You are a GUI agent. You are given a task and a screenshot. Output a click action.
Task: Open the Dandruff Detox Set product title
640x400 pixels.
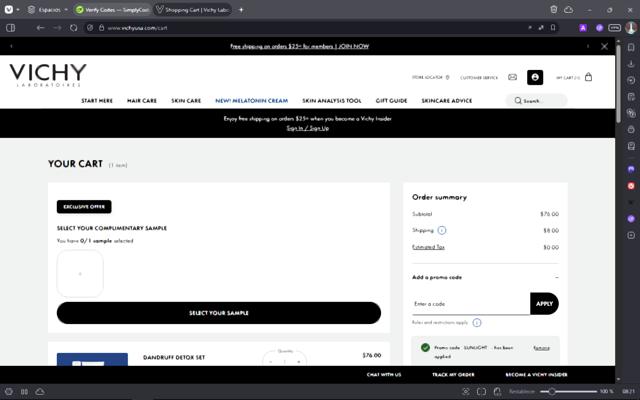pyautogui.click(x=174, y=358)
